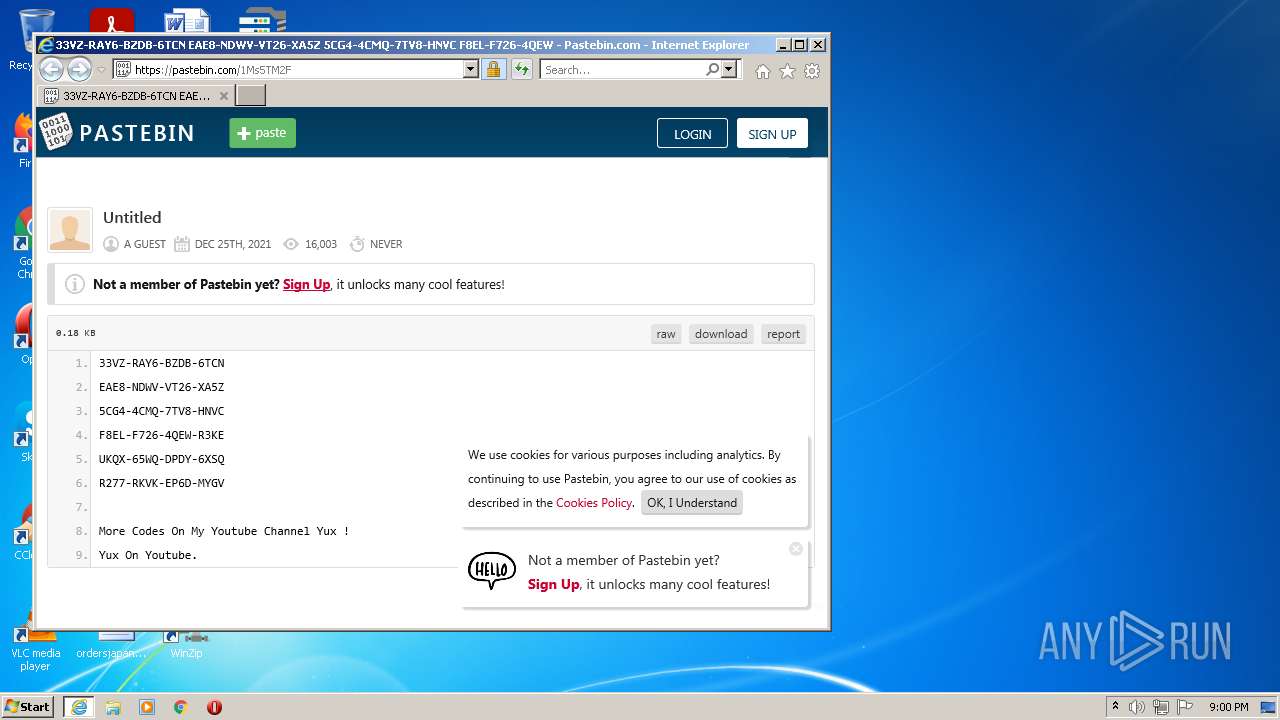Click the volume speaker tray icon
Screen dimensions: 1280x720
point(1137,707)
